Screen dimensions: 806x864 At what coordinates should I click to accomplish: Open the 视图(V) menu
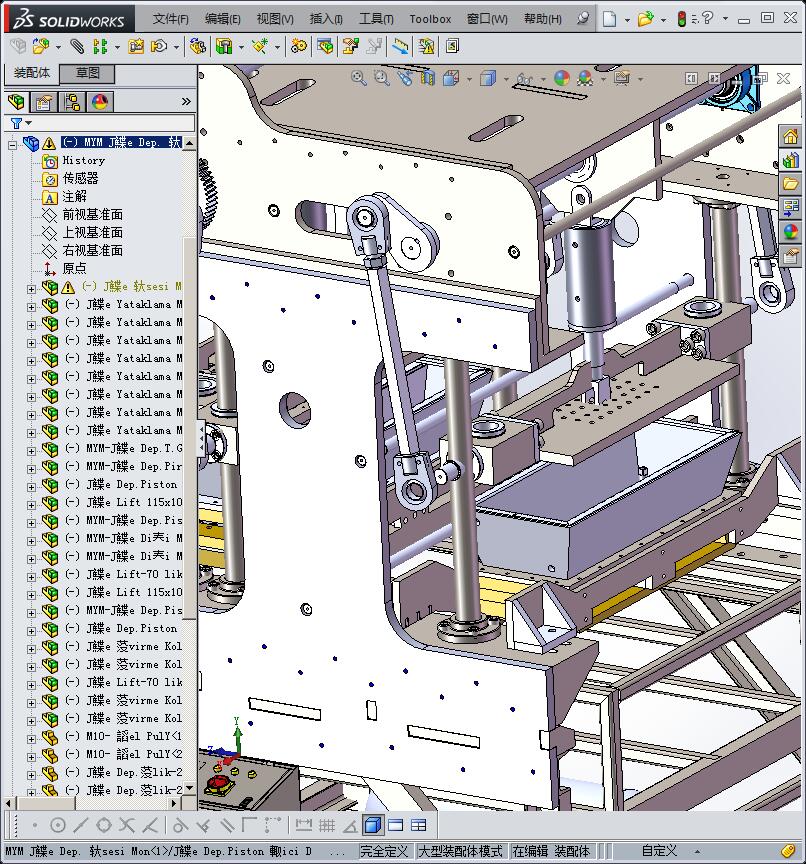tap(275, 19)
